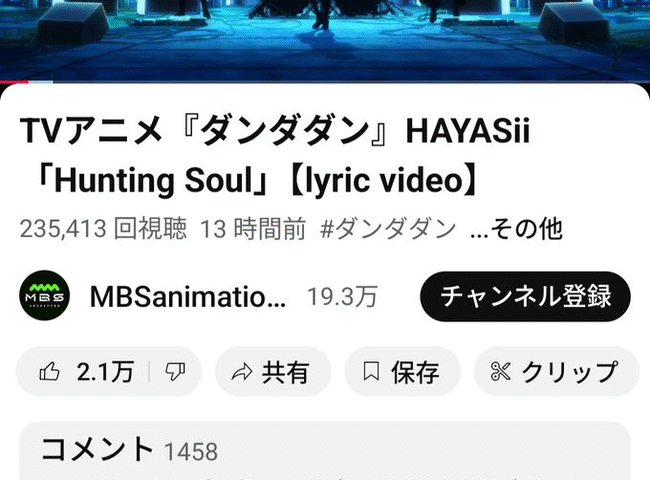The width and height of the screenshot is (650, 480).
Task: Click the 19.3万 subscriber count
Action: click(x=342, y=296)
